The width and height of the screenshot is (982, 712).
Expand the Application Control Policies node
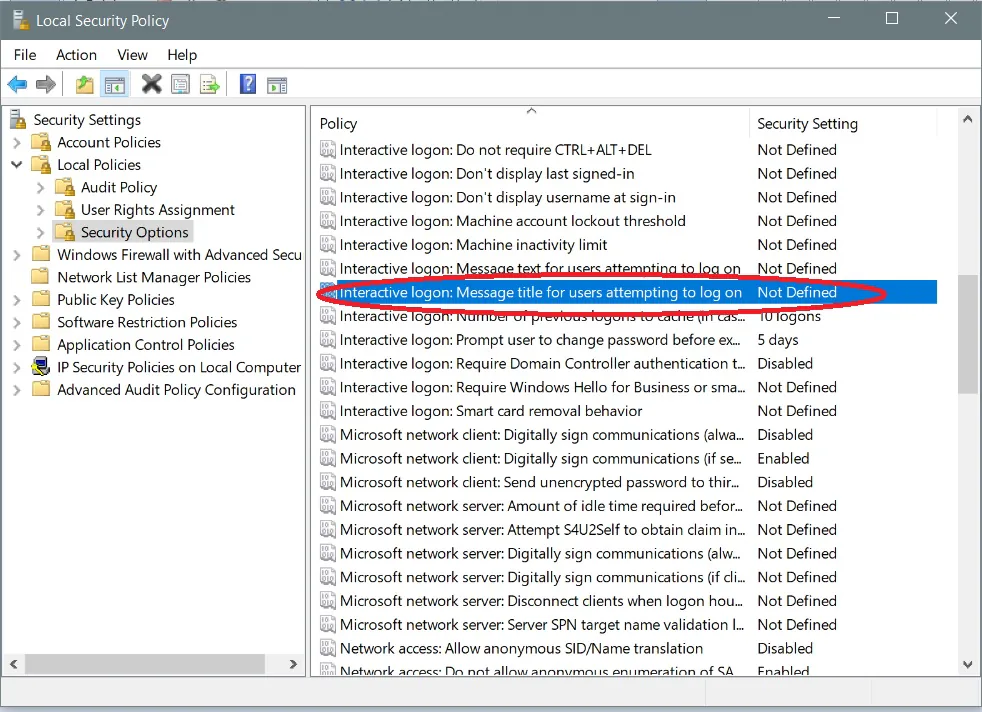[x=17, y=345]
